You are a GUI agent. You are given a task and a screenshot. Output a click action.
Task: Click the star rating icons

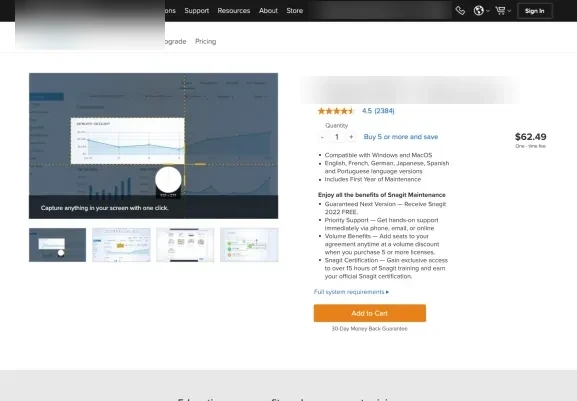(336, 111)
